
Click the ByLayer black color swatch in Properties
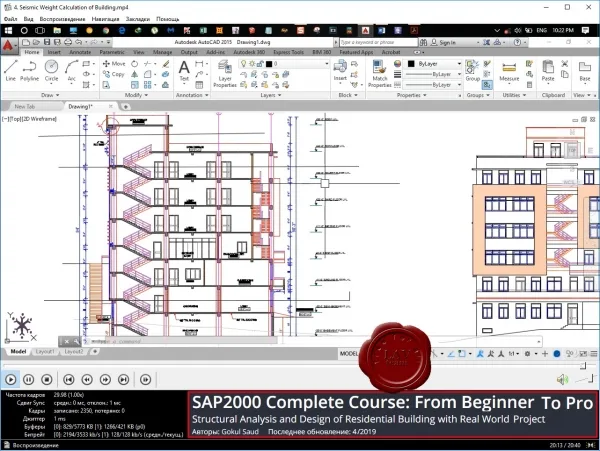pyautogui.click(x=411, y=64)
